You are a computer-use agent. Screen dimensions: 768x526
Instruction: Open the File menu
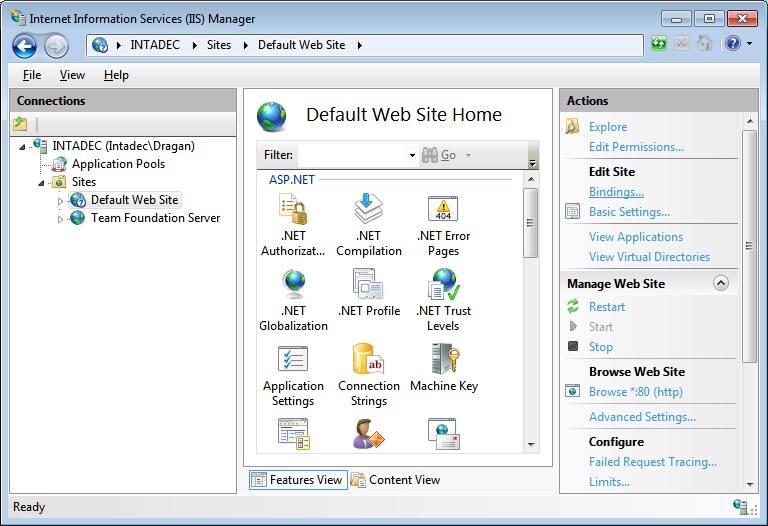tap(32, 75)
